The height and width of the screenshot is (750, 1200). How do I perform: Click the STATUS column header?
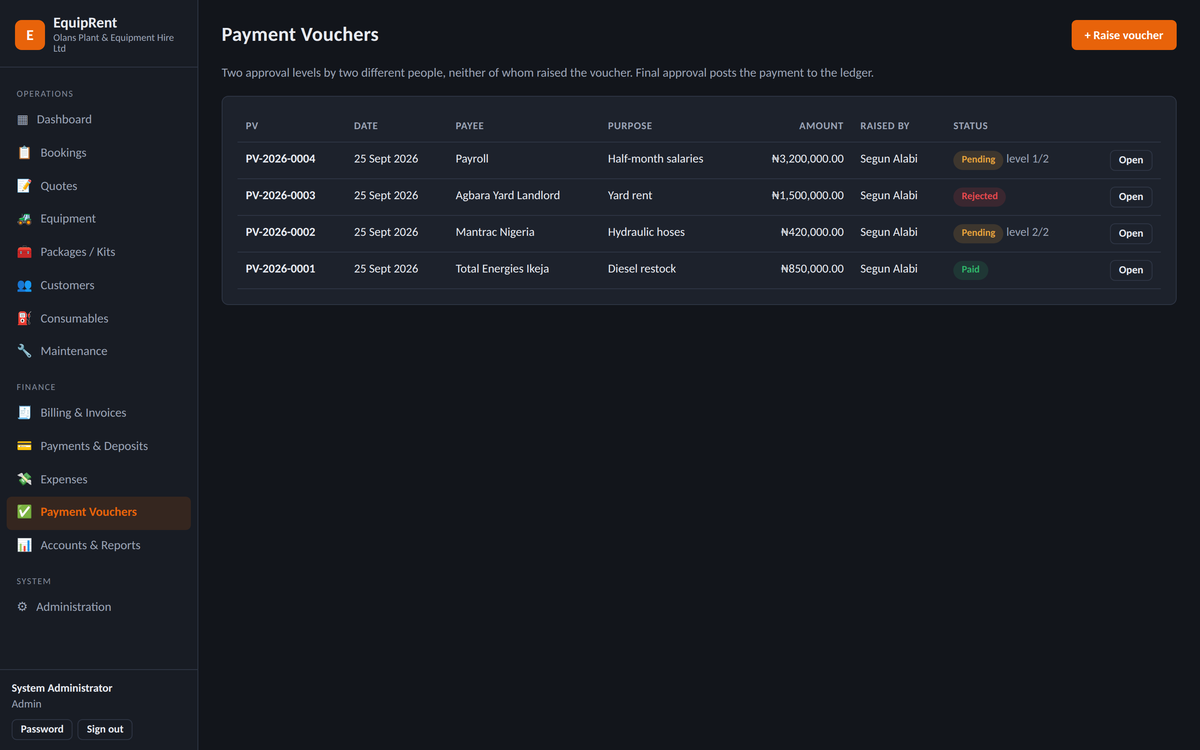[970, 126]
